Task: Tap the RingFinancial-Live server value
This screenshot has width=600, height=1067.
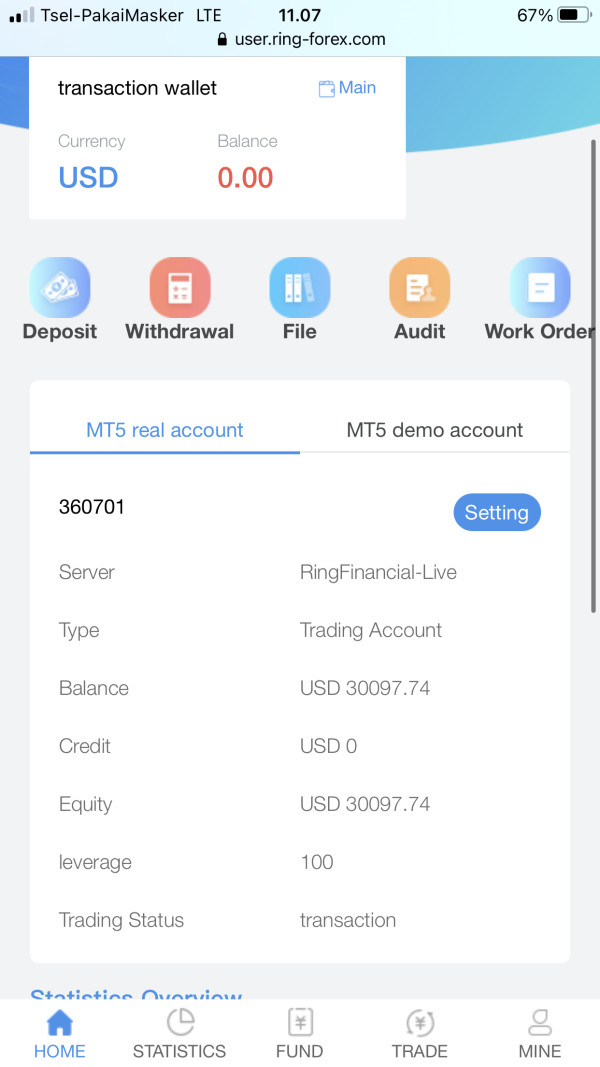Action: click(x=378, y=572)
